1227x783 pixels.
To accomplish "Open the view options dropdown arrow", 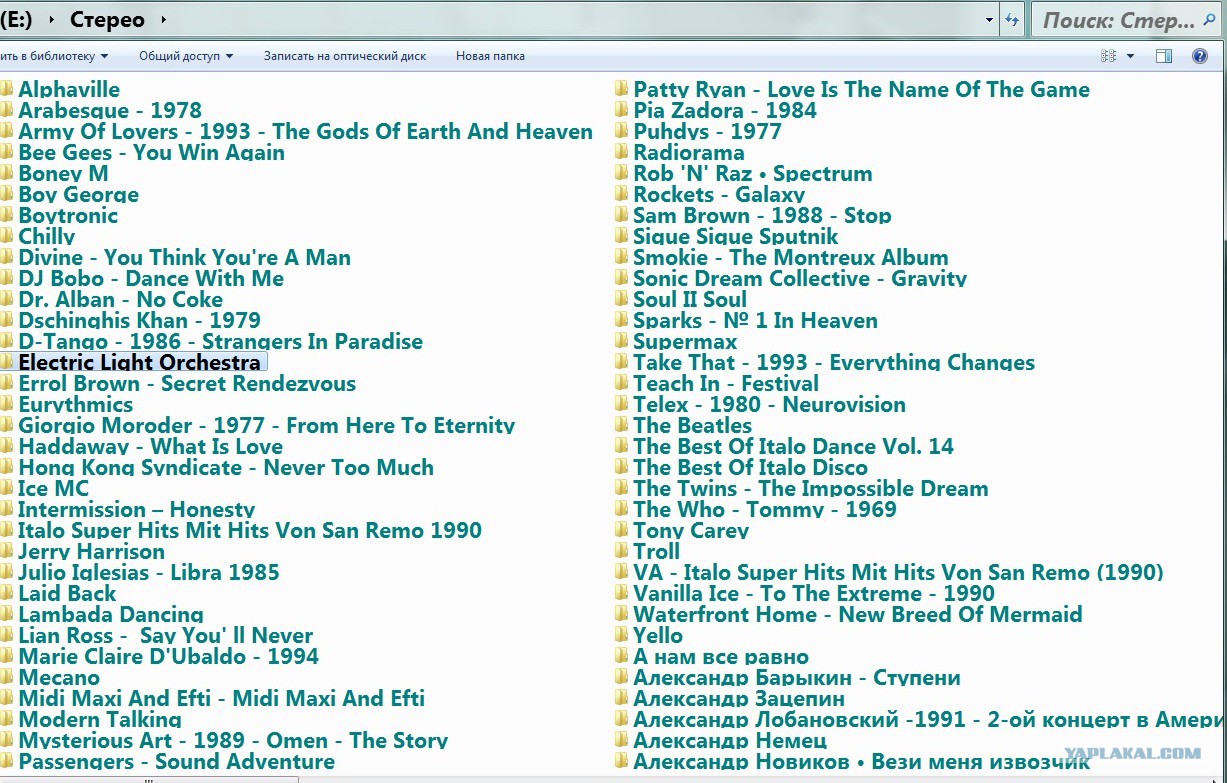I will coord(1131,56).
